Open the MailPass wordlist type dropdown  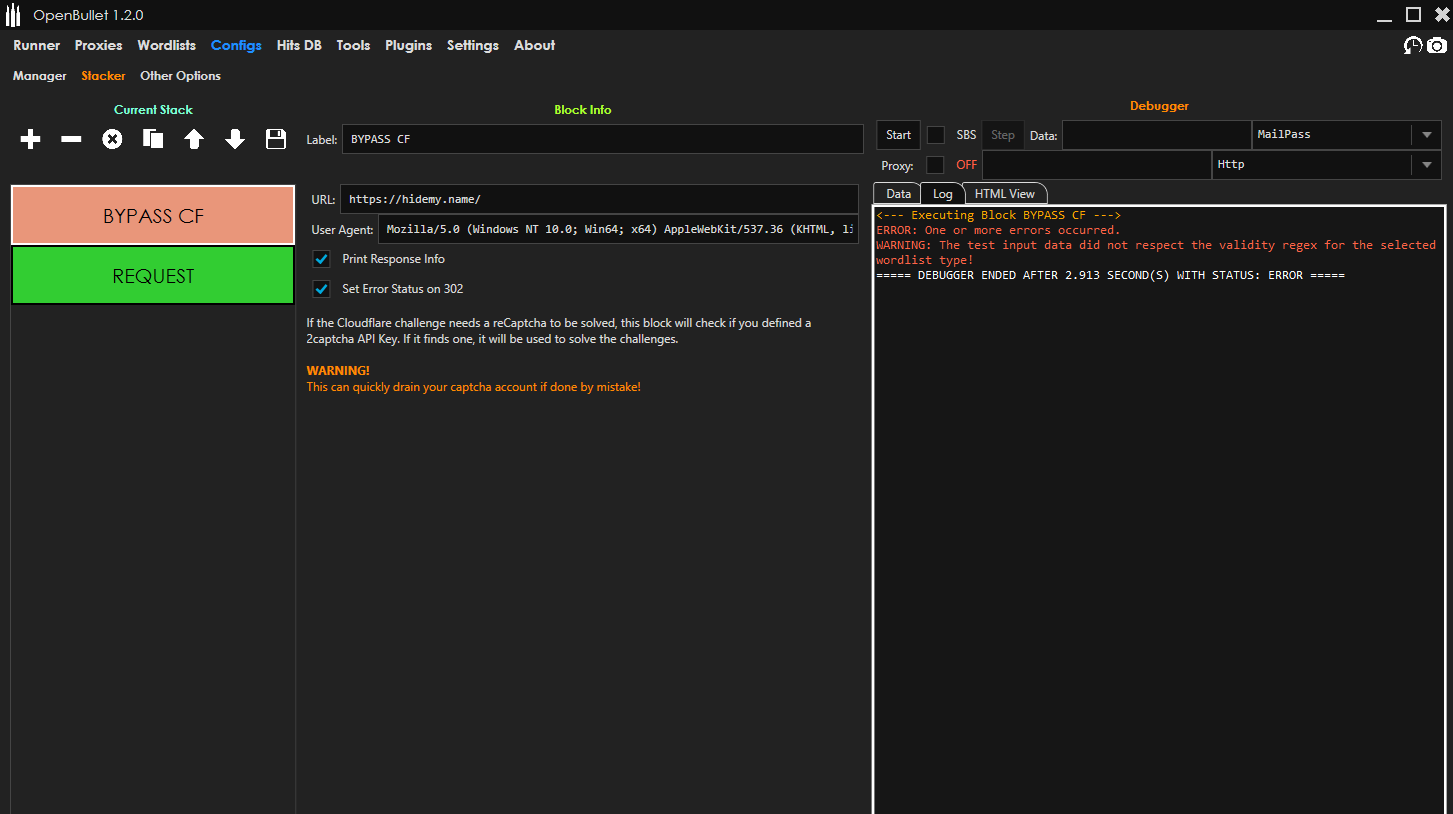pyautogui.click(x=1427, y=135)
